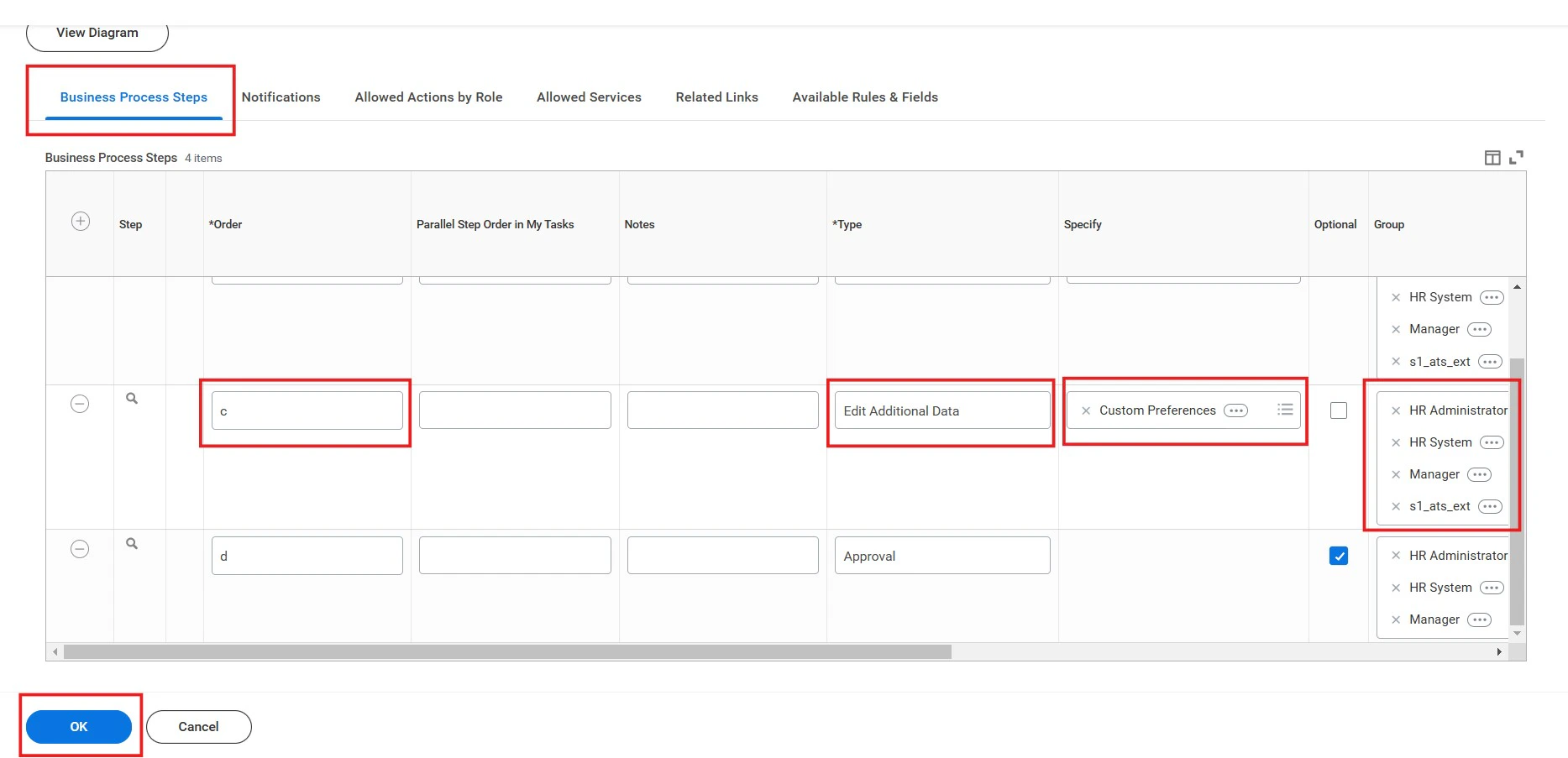This screenshot has height=758, width=1568.
Task: Switch to the Notifications tab
Action: (x=281, y=97)
